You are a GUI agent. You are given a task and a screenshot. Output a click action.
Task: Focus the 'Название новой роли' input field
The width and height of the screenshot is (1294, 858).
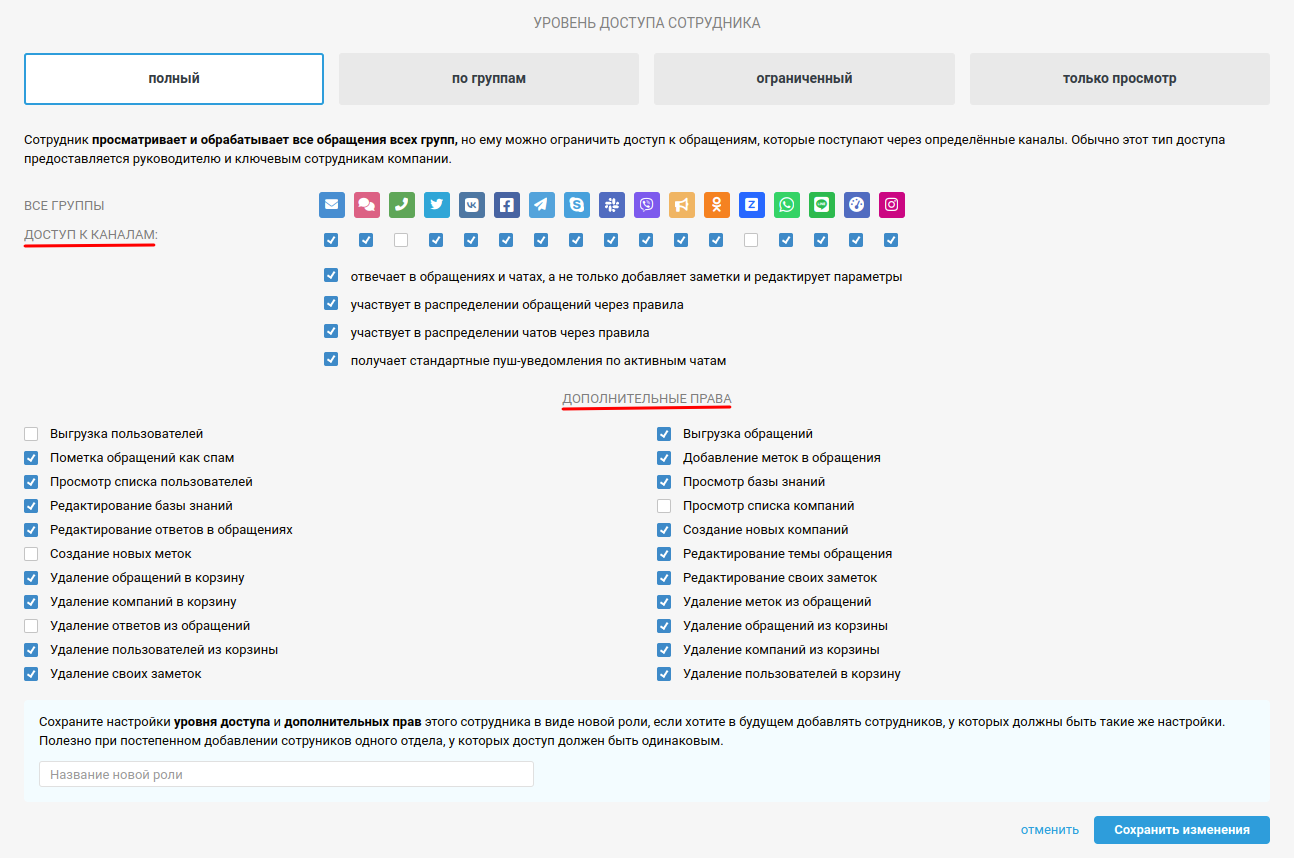[x=286, y=775]
